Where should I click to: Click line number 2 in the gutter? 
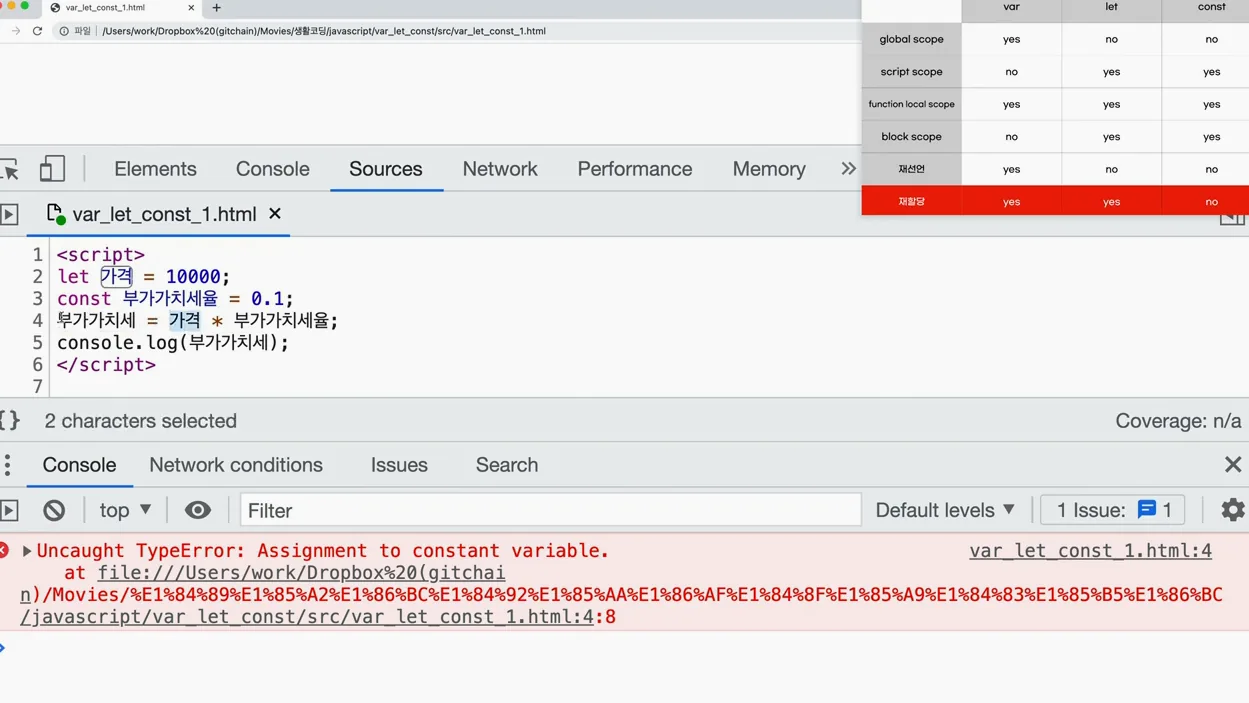tap(37, 277)
